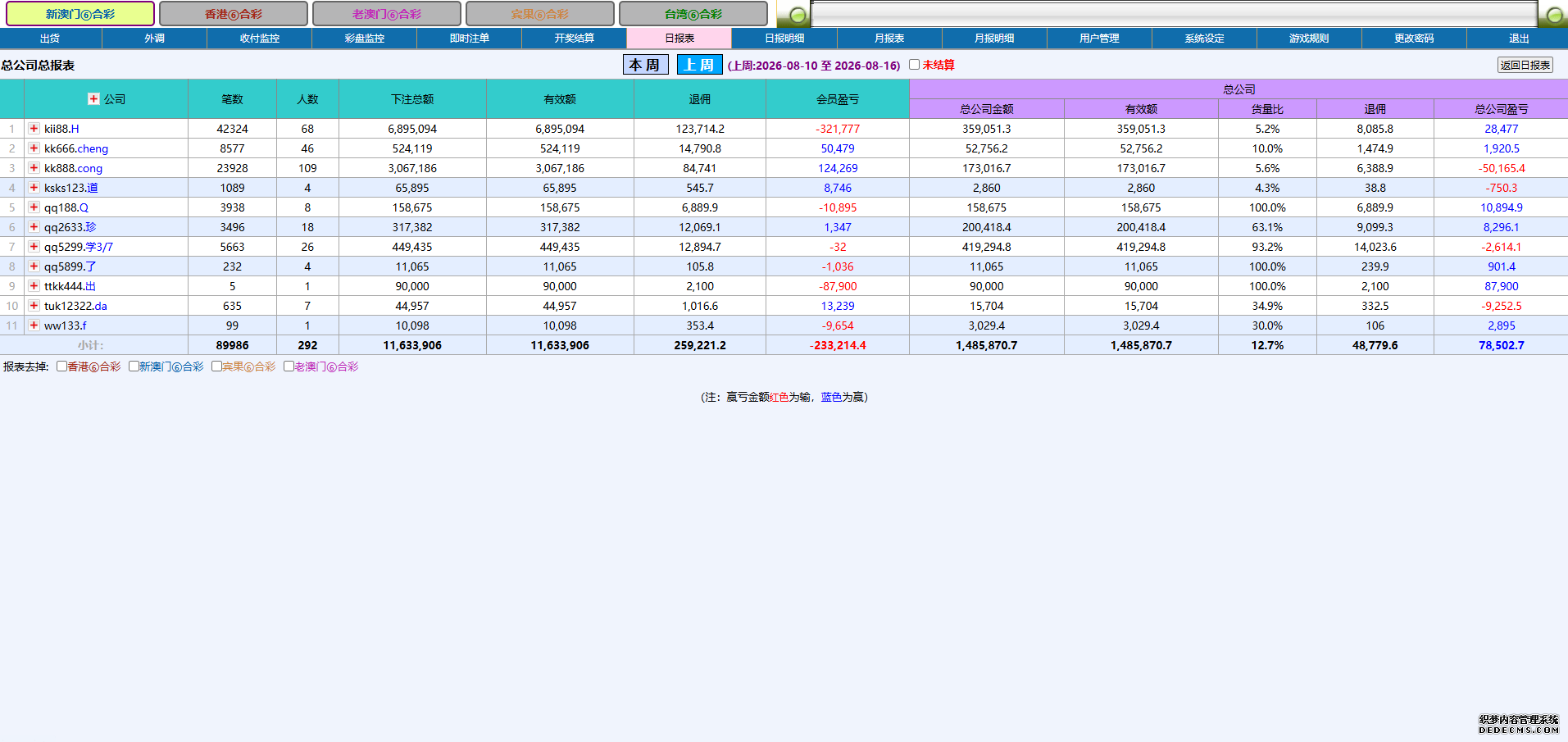Open the 外调 menu

pos(155,39)
